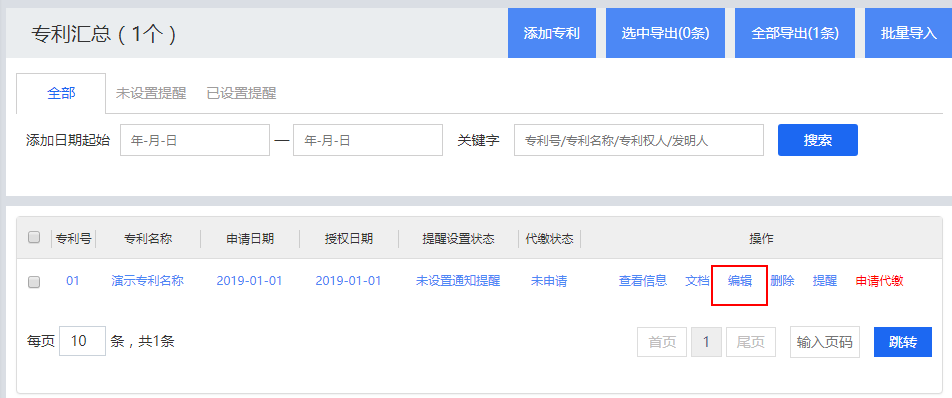Click red 申请代缴 link
The height and width of the screenshot is (398, 952).
coord(879,281)
